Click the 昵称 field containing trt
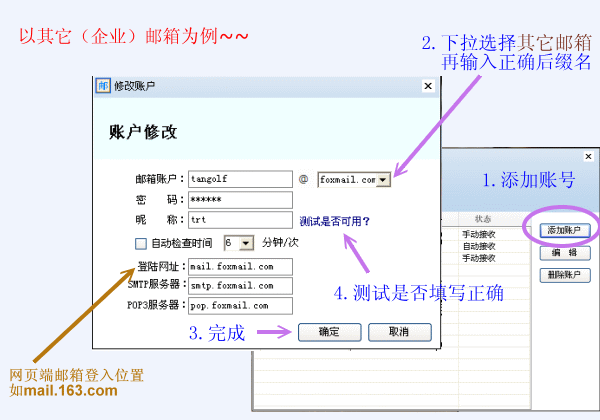The height and width of the screenshot is (420, 600). pos(240,220)
